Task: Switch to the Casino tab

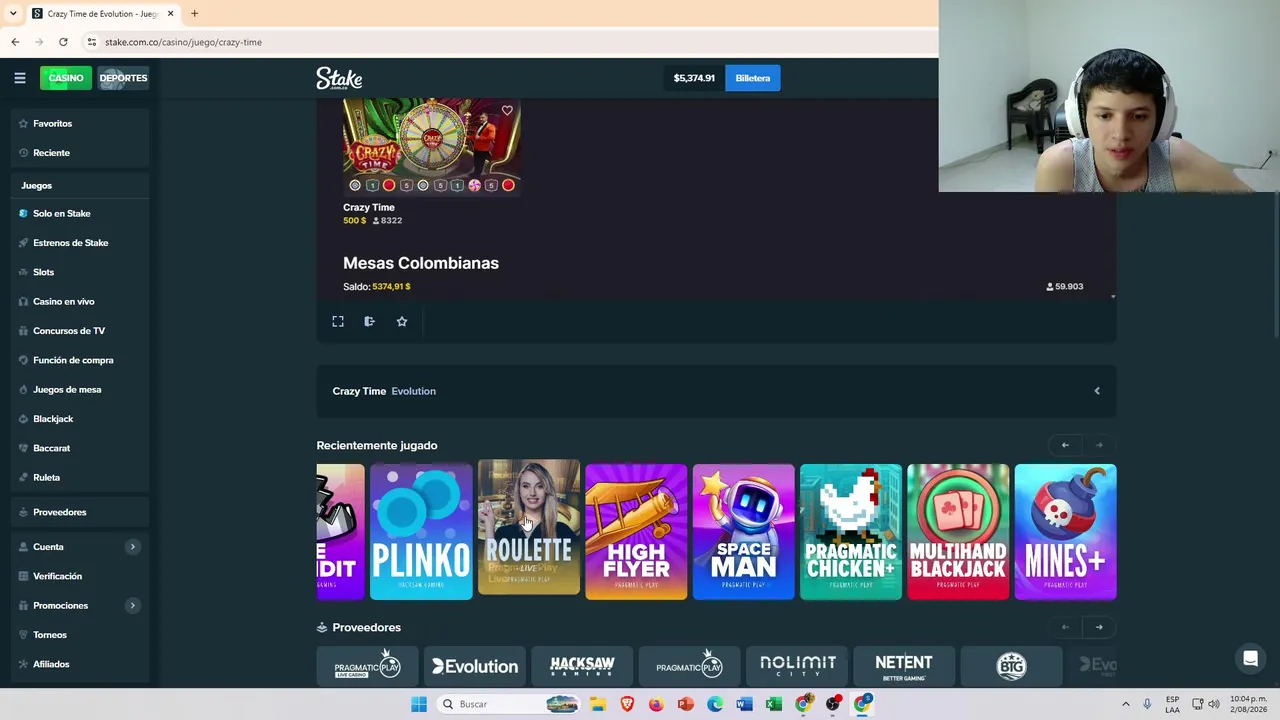Action: tap(66, 78)
